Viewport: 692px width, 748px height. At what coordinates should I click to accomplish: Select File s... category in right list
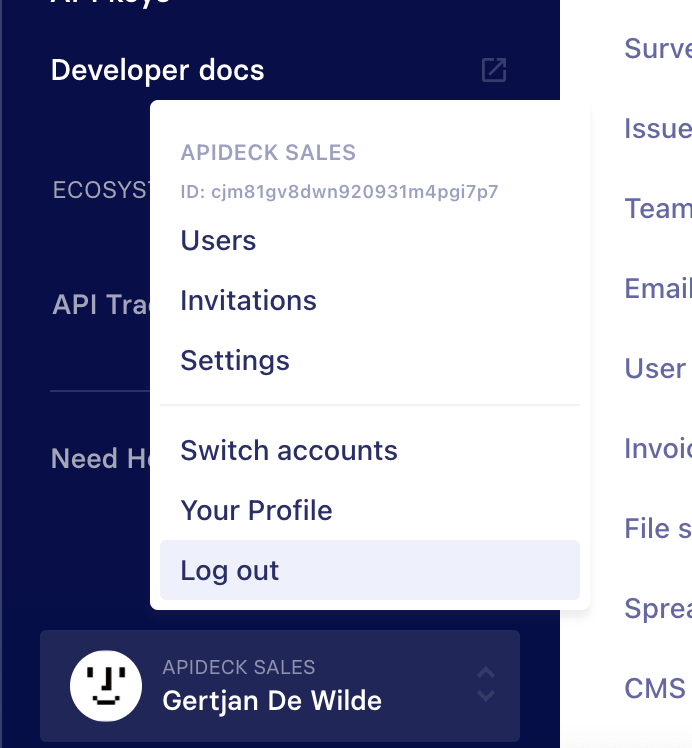click(x=658, y=528)
